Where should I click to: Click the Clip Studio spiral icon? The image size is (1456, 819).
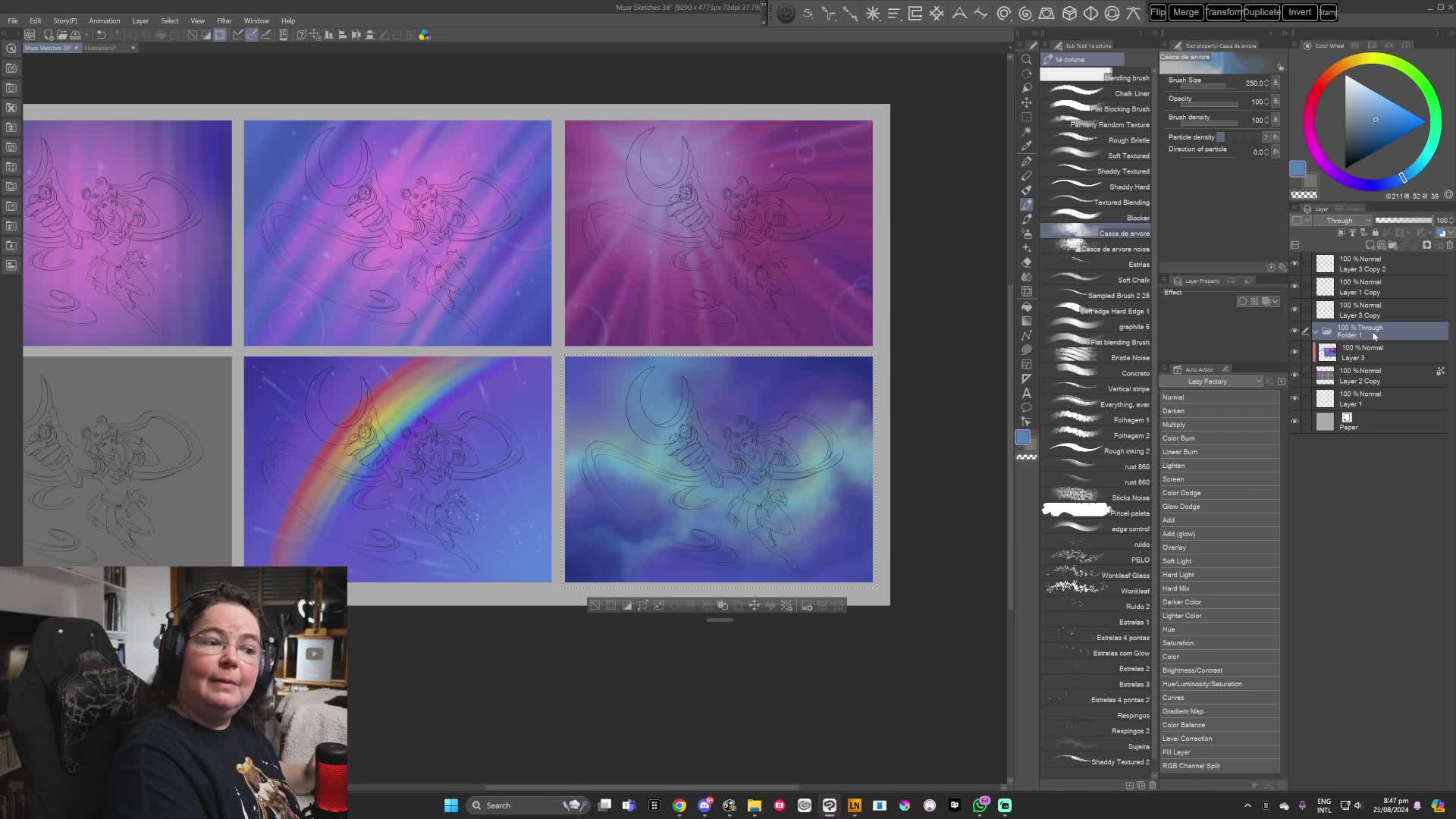pos(30,35)
